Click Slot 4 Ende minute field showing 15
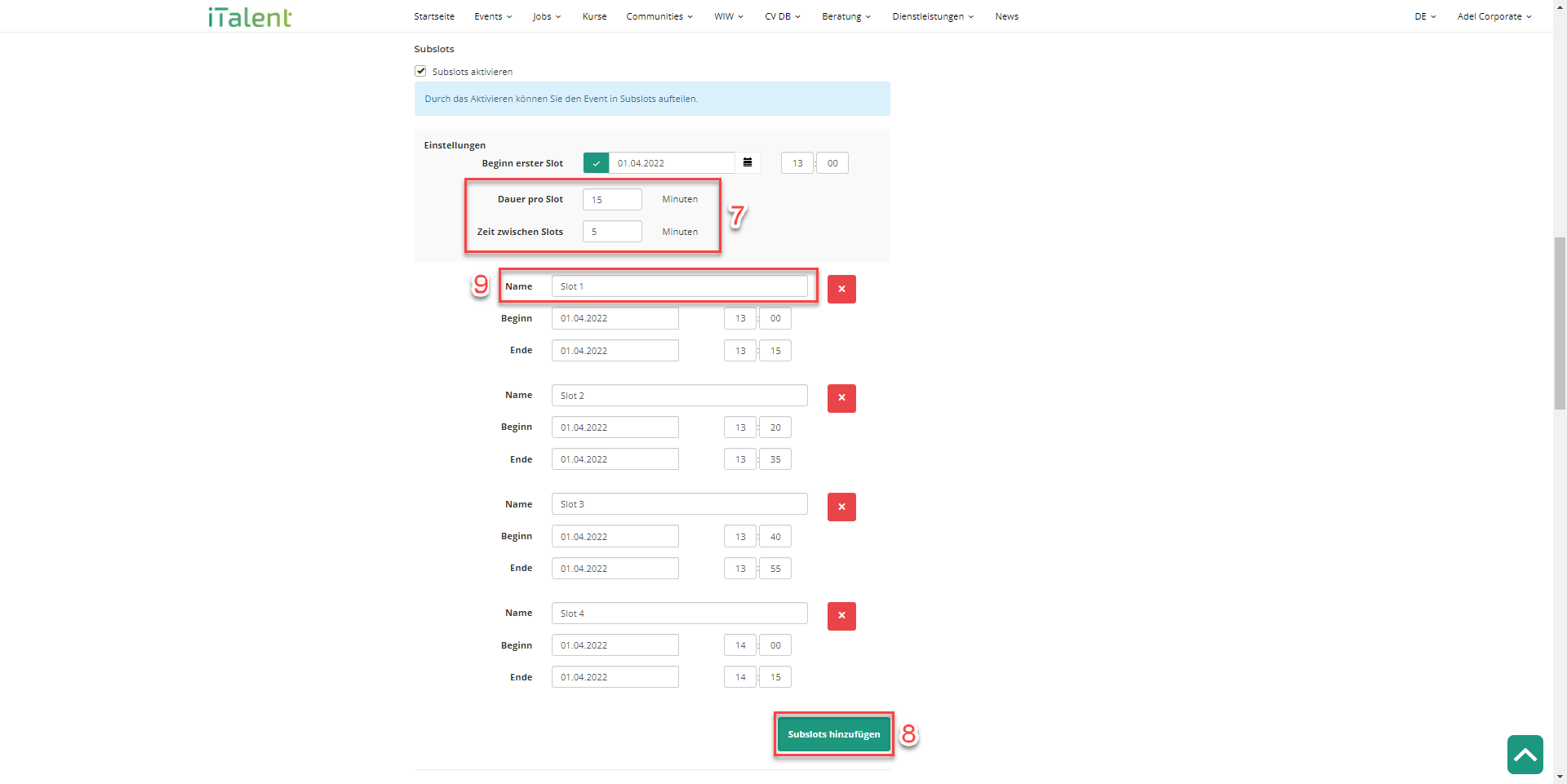The height and width of the screenshot is (784, 1567). pyautogui.click(x=775, y=677)
